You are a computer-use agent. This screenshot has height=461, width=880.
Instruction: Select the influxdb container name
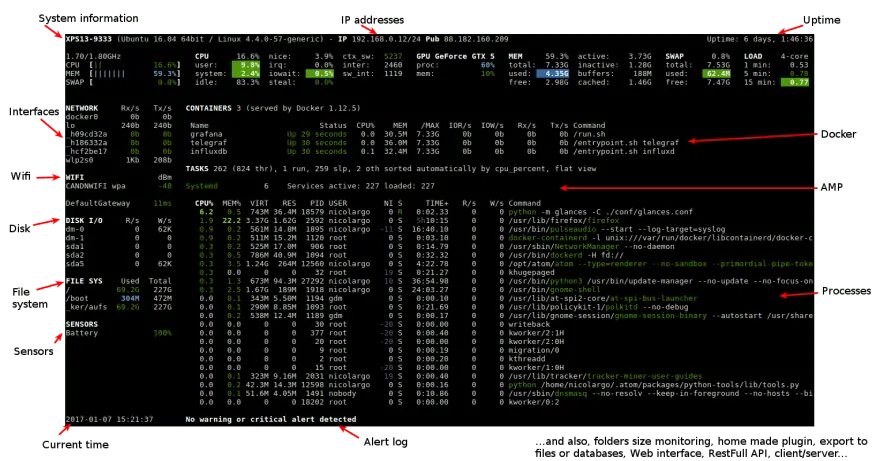pyautogui.click(x=208, y=152)
